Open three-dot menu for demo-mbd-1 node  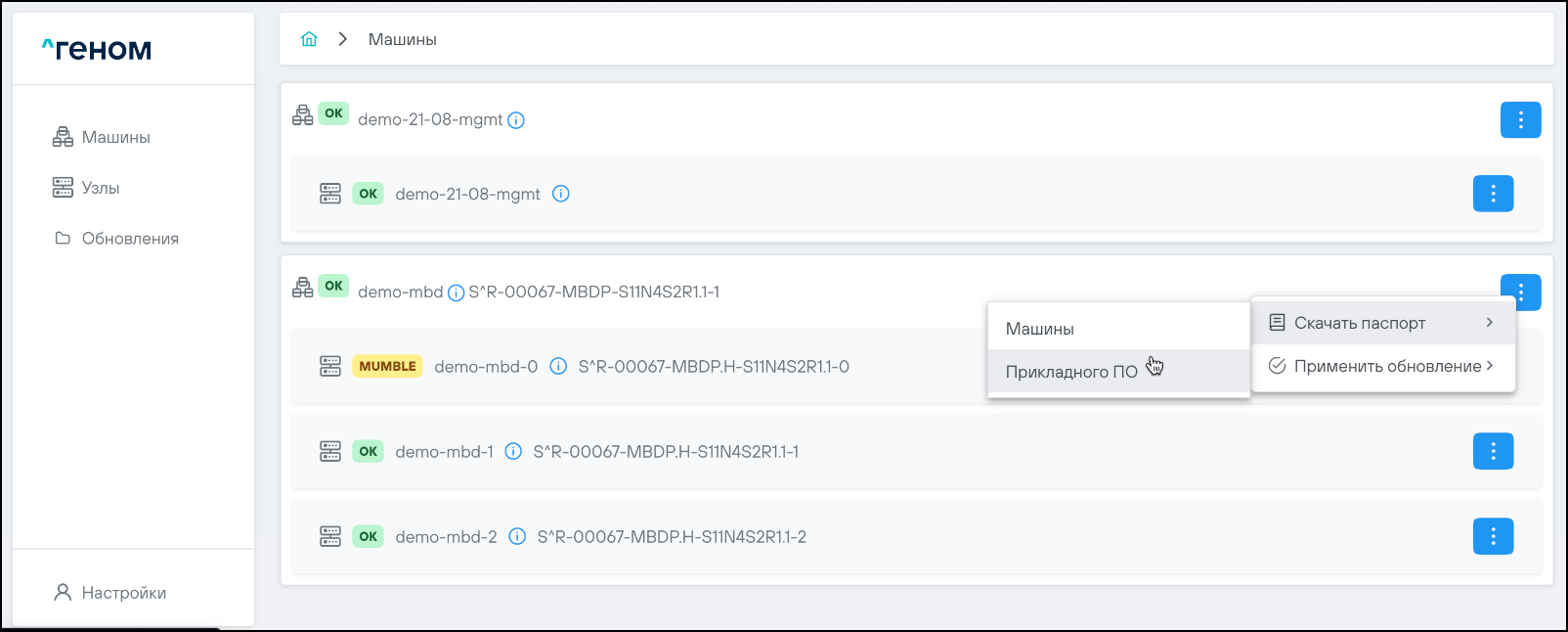pyautogui.click(x=1493, y=451)
